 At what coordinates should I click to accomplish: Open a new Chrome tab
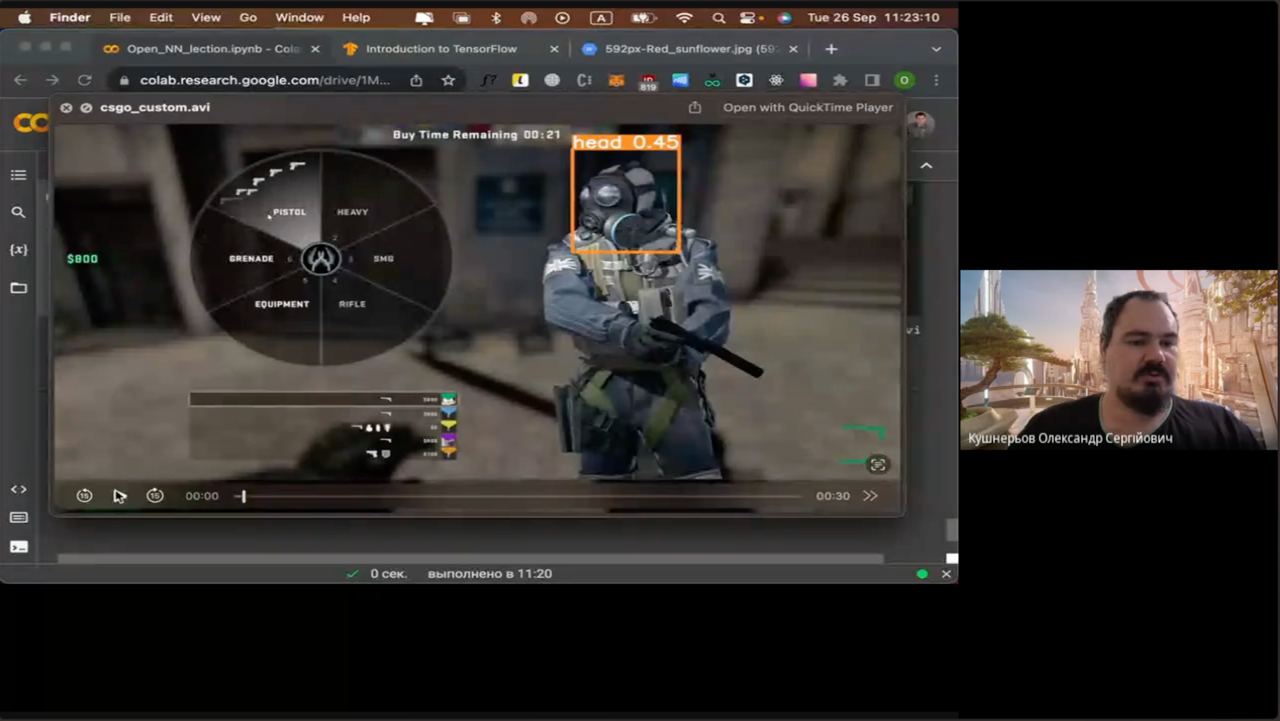831,49
